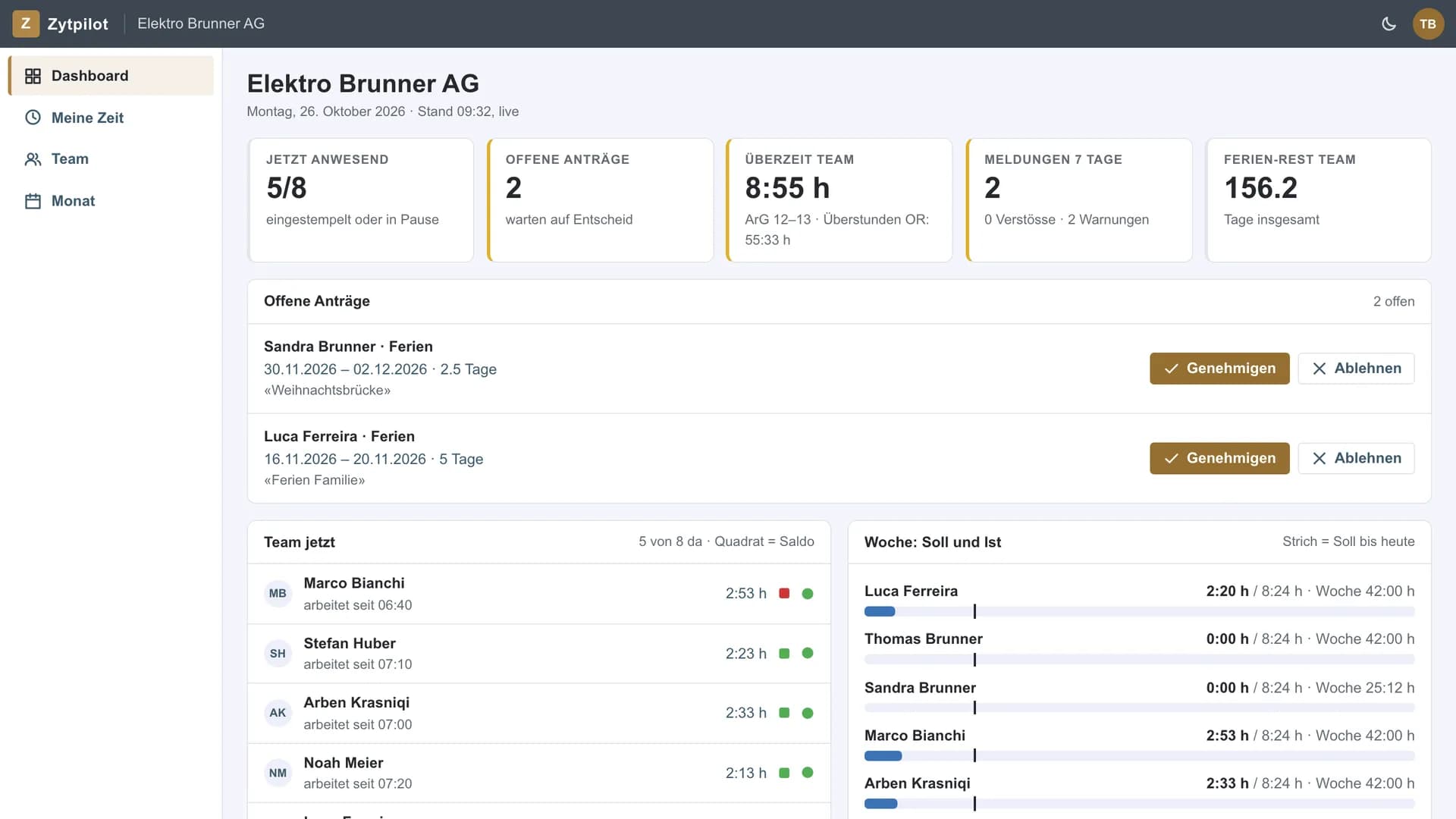The height and width of the screenshot is (819, 1456).
Task: Open the TB user avatar menu
Action: 1428,24
